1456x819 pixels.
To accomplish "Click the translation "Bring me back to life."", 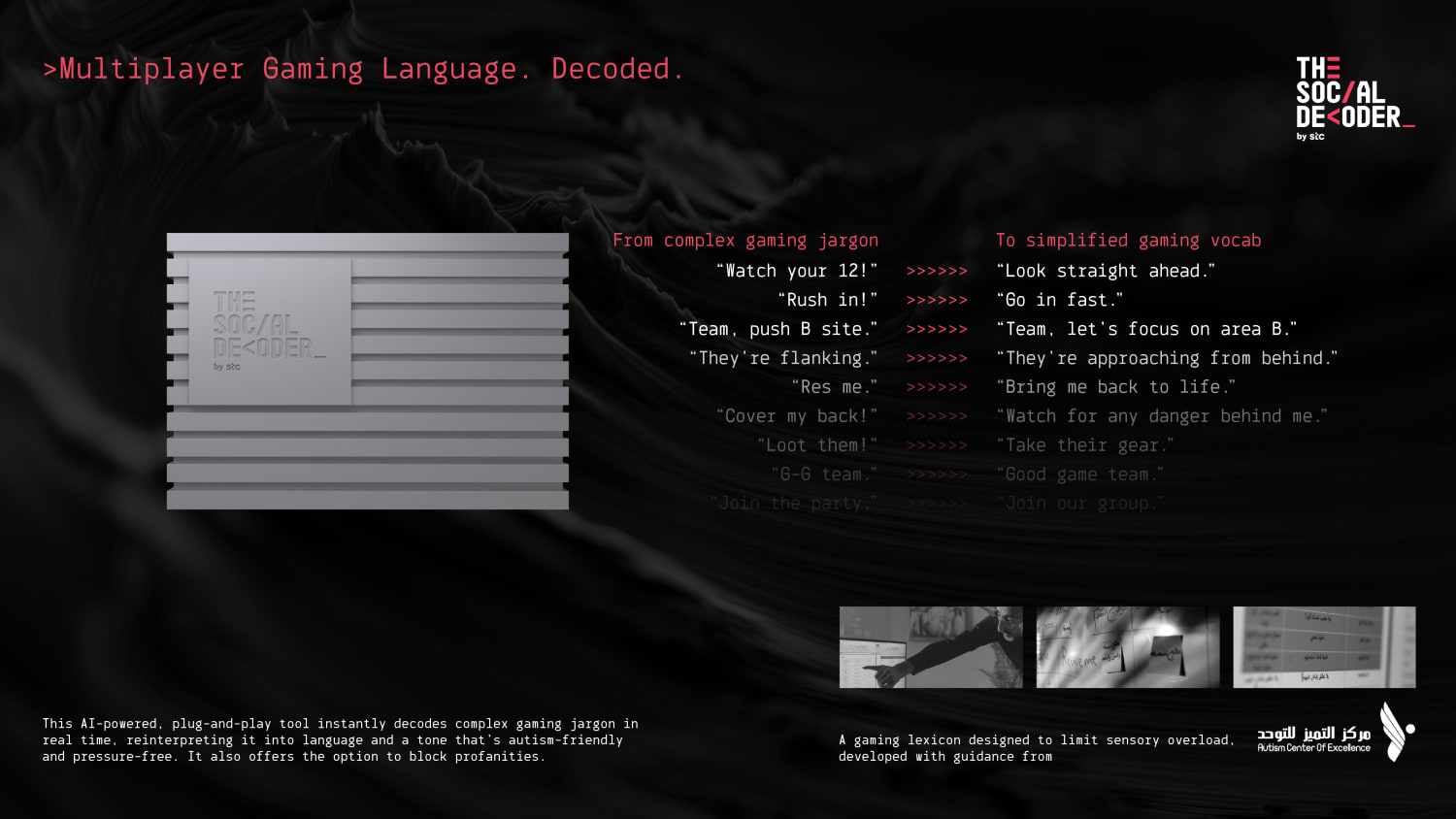I will [x=1116, y=387].
